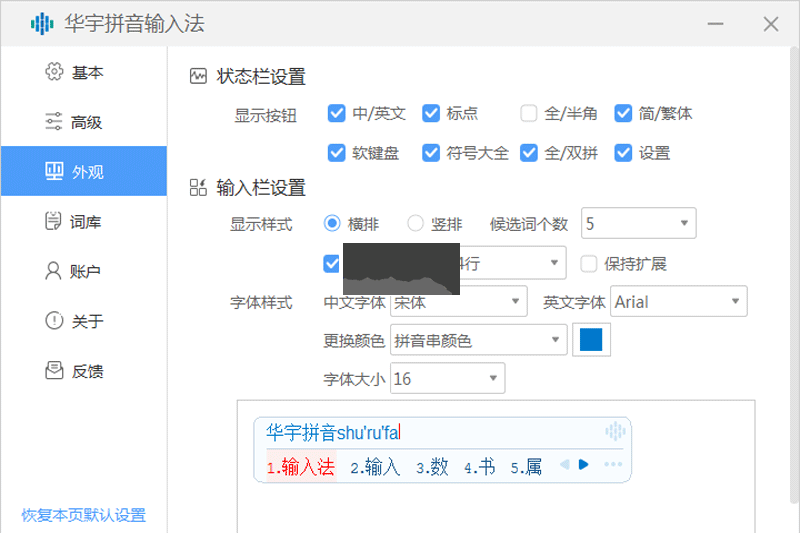Click the sliders icon beside 高级
The image size is (800, 533).
(x=54, y=121)
